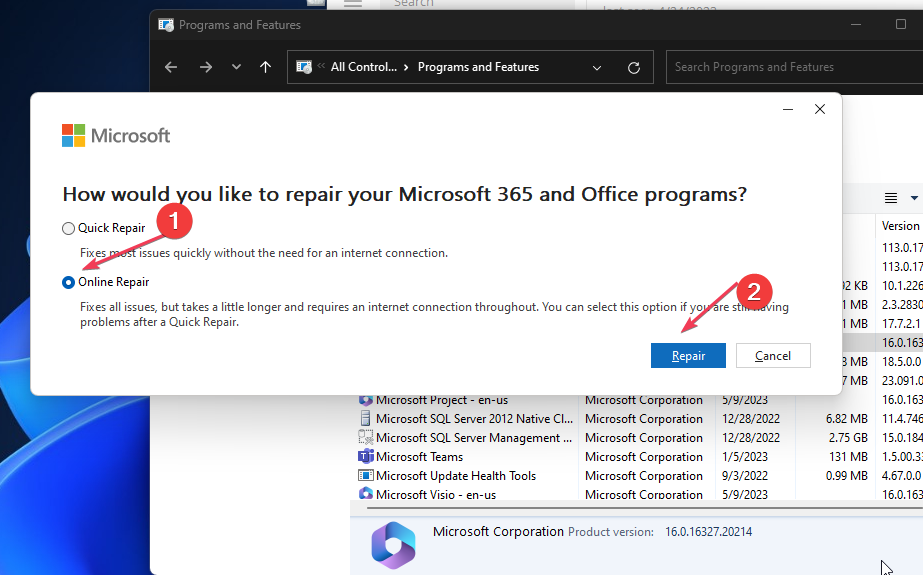Select the Quick Repair option
Viewport: 923px width, 575px height.
68,228
